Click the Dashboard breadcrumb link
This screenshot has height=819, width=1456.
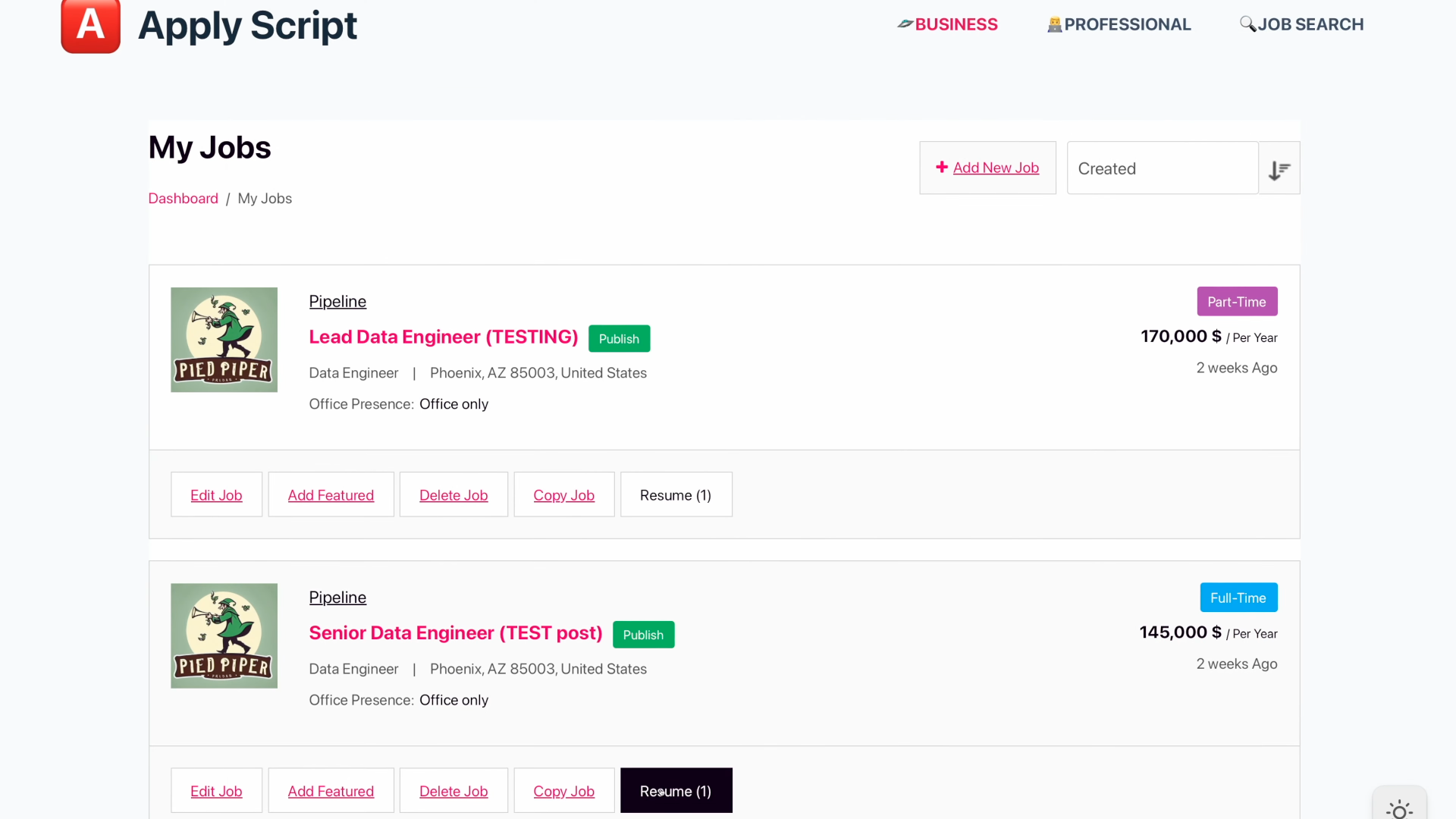click(x=183, y=199)
